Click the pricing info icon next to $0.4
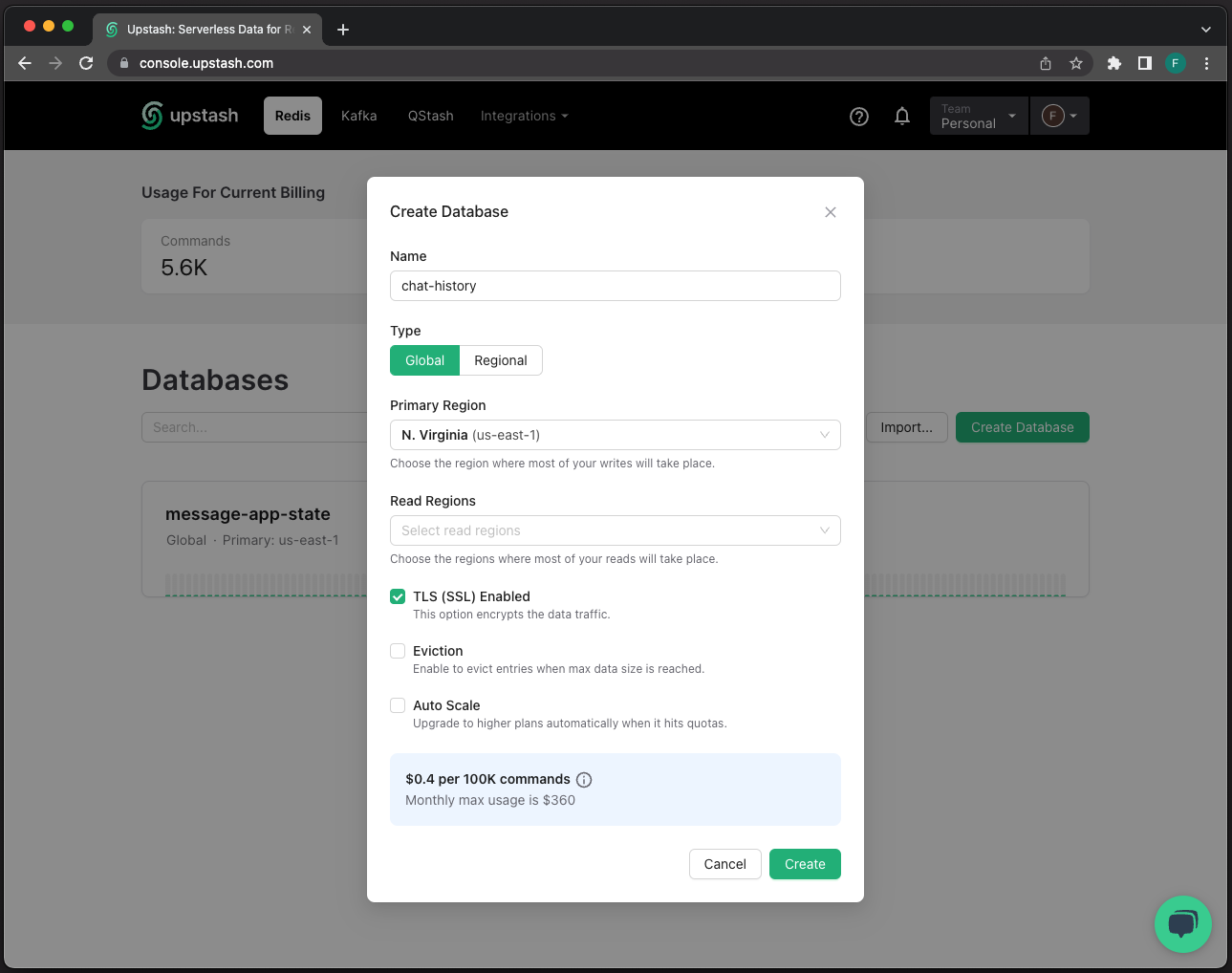Viewport: 1232px width, 973px height. [x=583, y=780]
